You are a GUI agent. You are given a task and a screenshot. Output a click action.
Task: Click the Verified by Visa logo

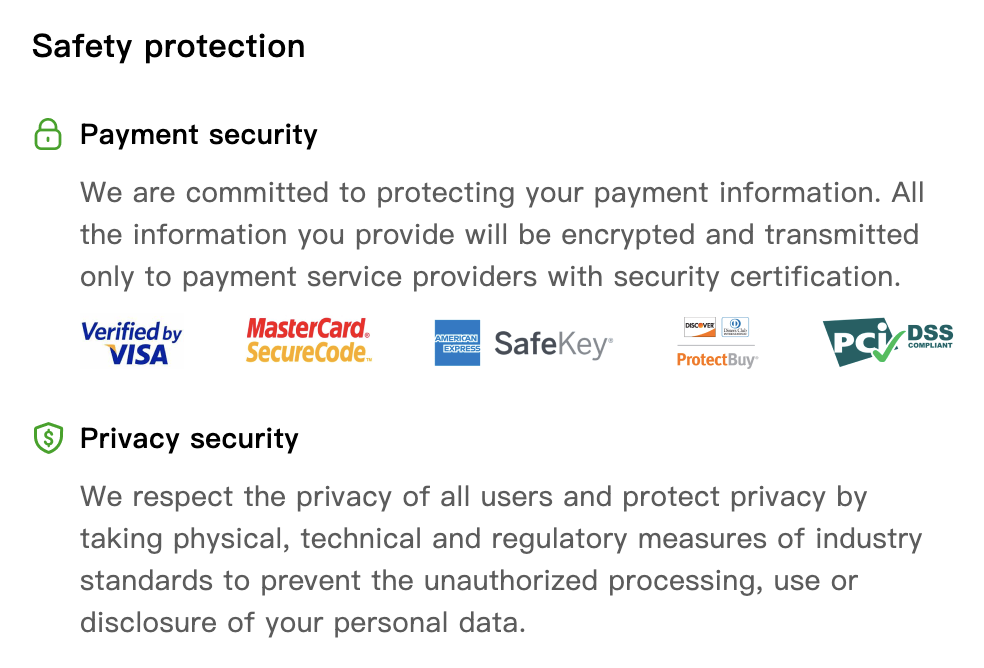coord(131,342)
